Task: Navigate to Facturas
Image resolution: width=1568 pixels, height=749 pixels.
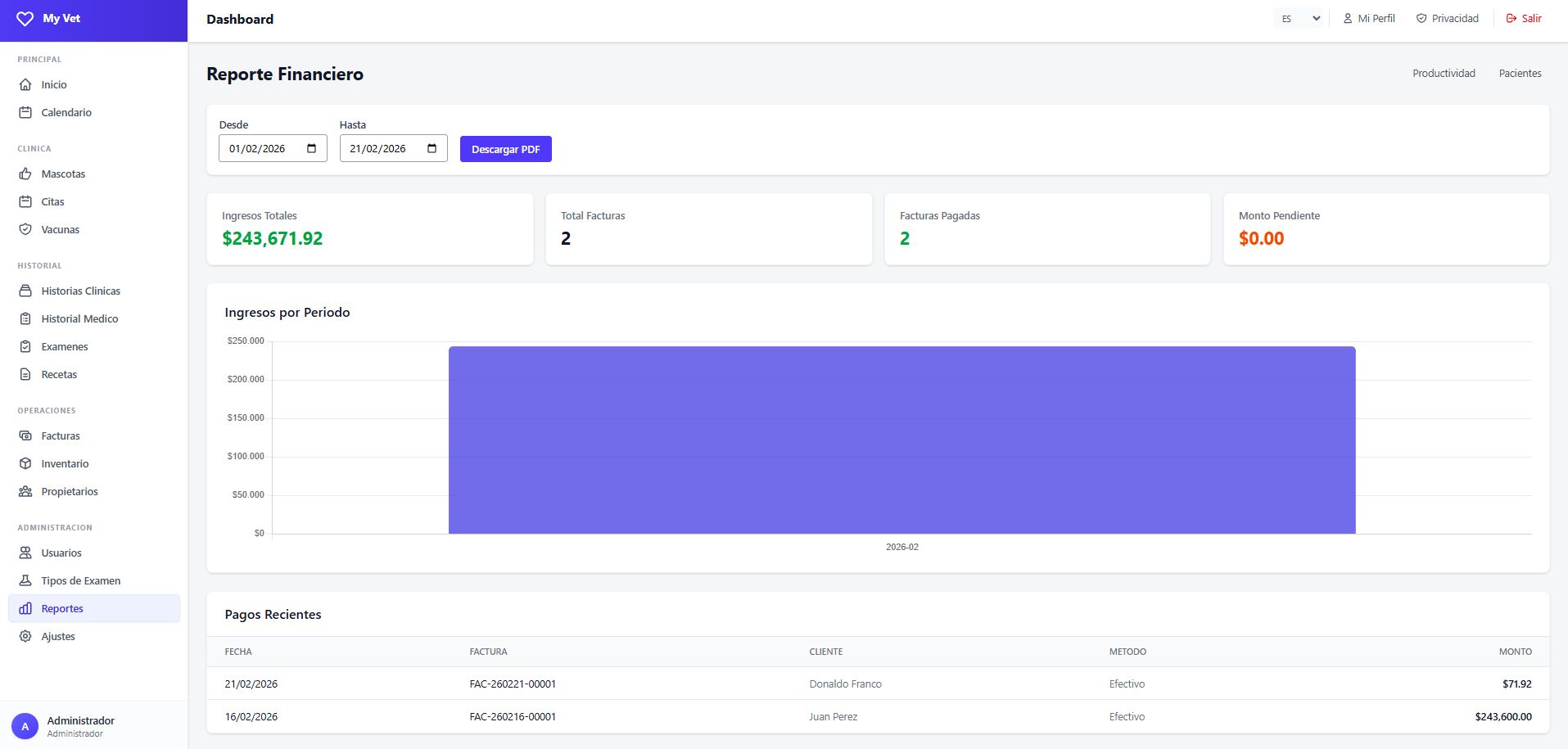Action: (94, 435)
